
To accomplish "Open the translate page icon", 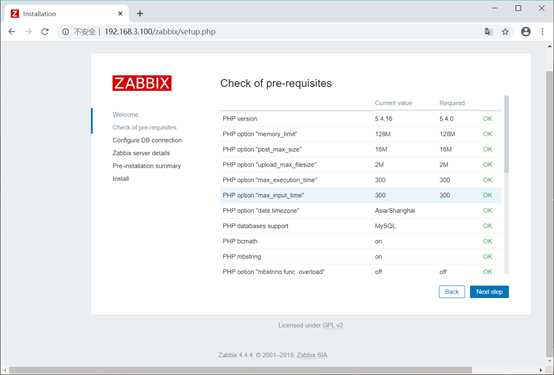I will tap(488, 32).
